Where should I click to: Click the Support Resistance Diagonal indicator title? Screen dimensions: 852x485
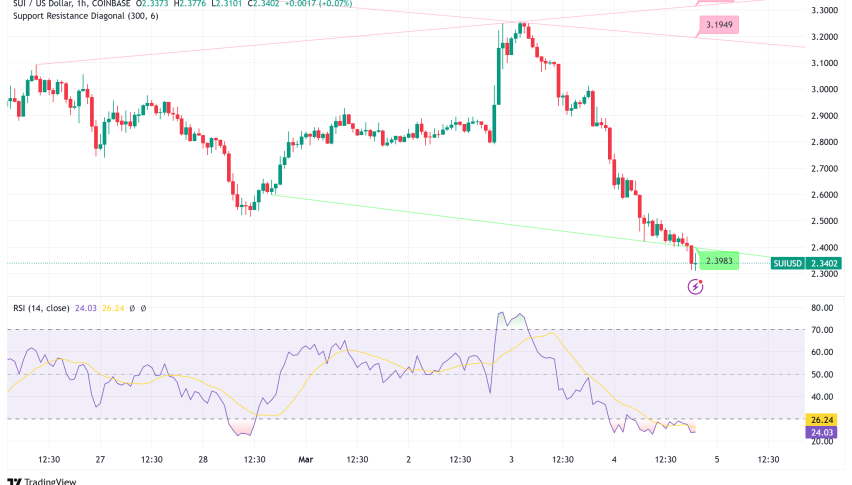coord(86,16)
